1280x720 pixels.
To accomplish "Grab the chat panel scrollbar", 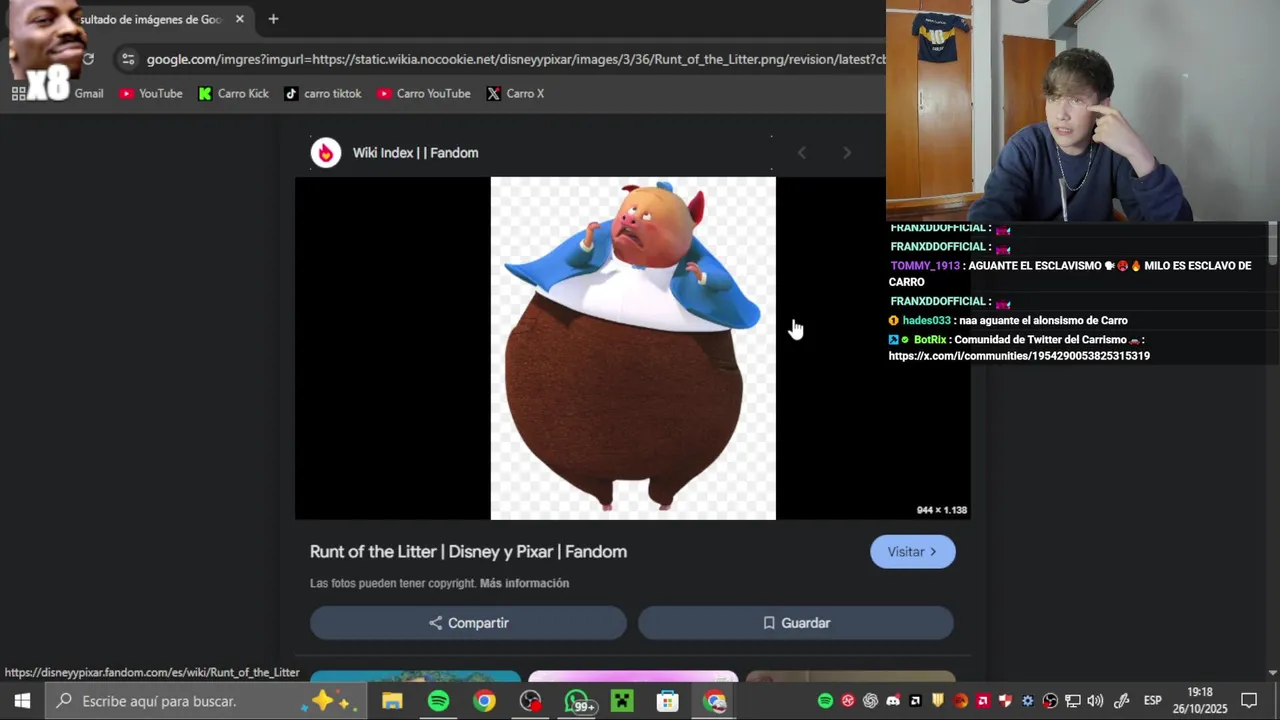I will click(x=1272, y=245).
